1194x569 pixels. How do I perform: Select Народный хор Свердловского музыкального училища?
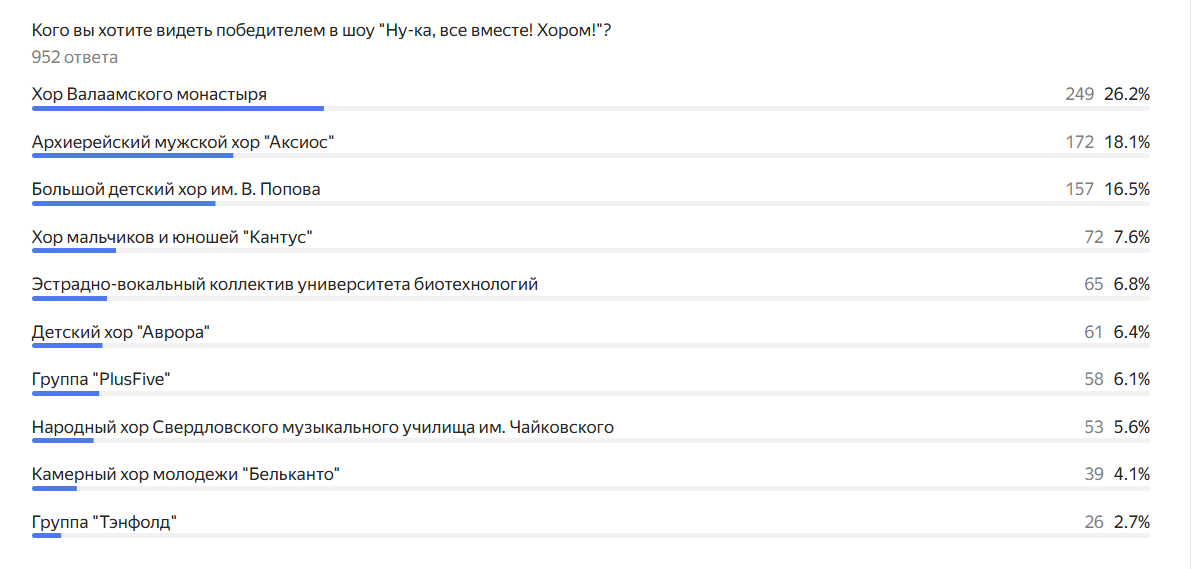(x=323, y=427)
